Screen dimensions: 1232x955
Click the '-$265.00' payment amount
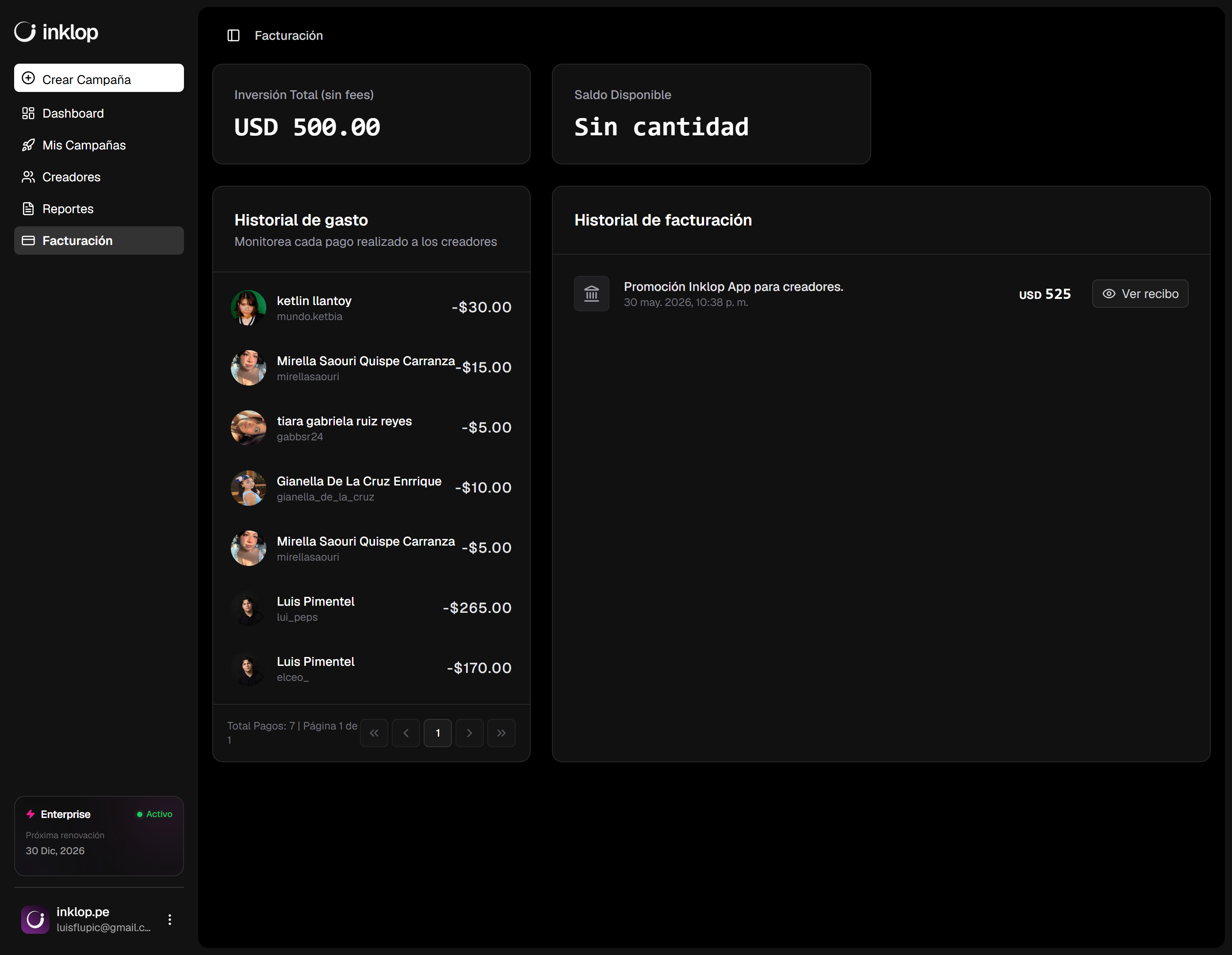point(477,608)
